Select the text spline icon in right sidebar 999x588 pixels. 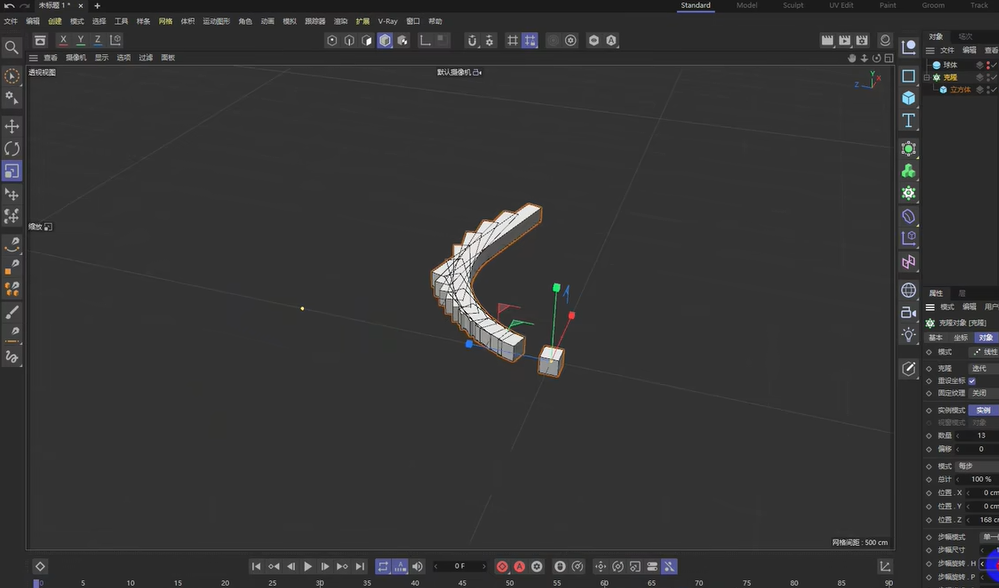tap(908, 120)
